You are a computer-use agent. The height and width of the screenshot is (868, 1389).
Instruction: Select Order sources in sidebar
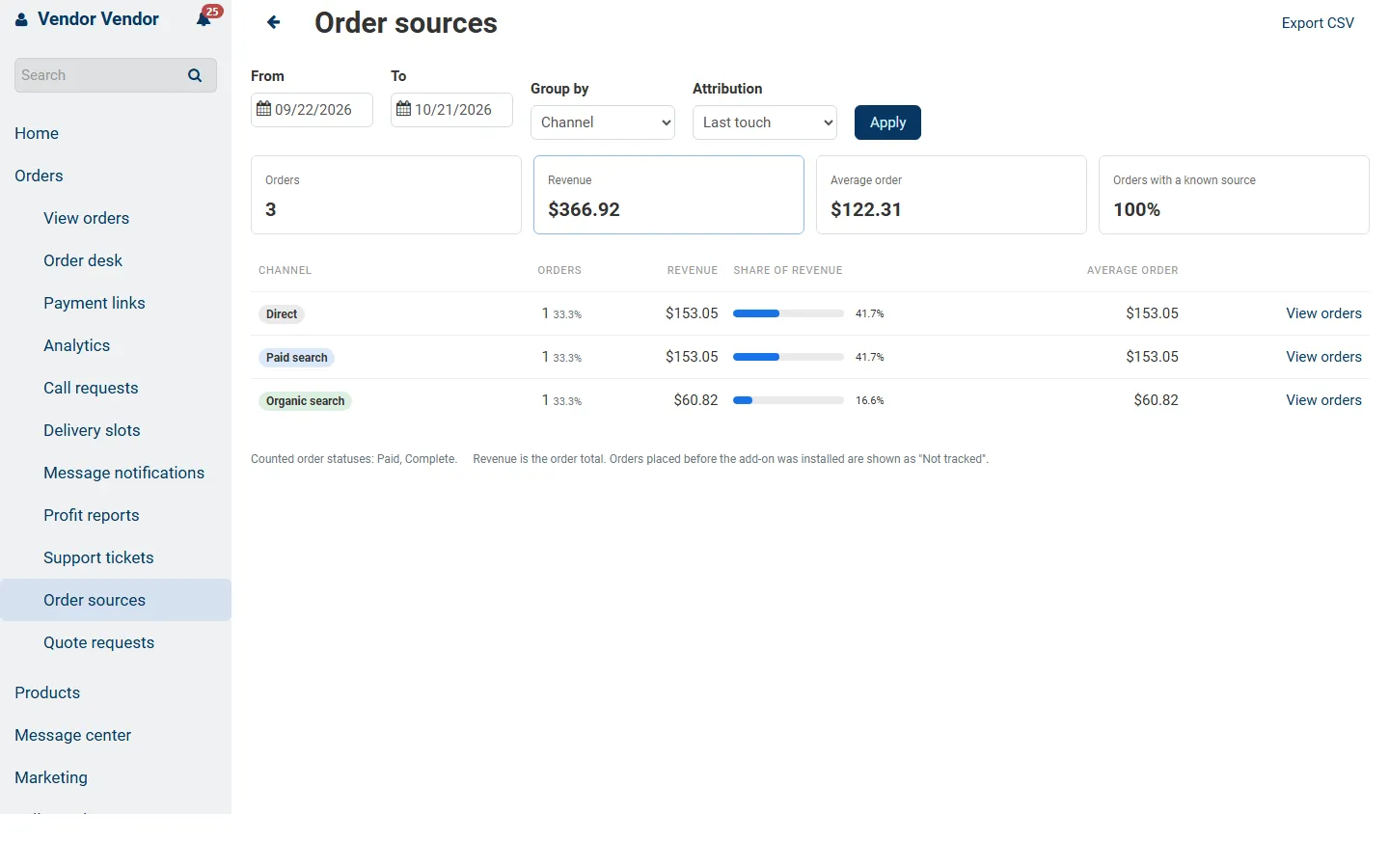[116, 600]
